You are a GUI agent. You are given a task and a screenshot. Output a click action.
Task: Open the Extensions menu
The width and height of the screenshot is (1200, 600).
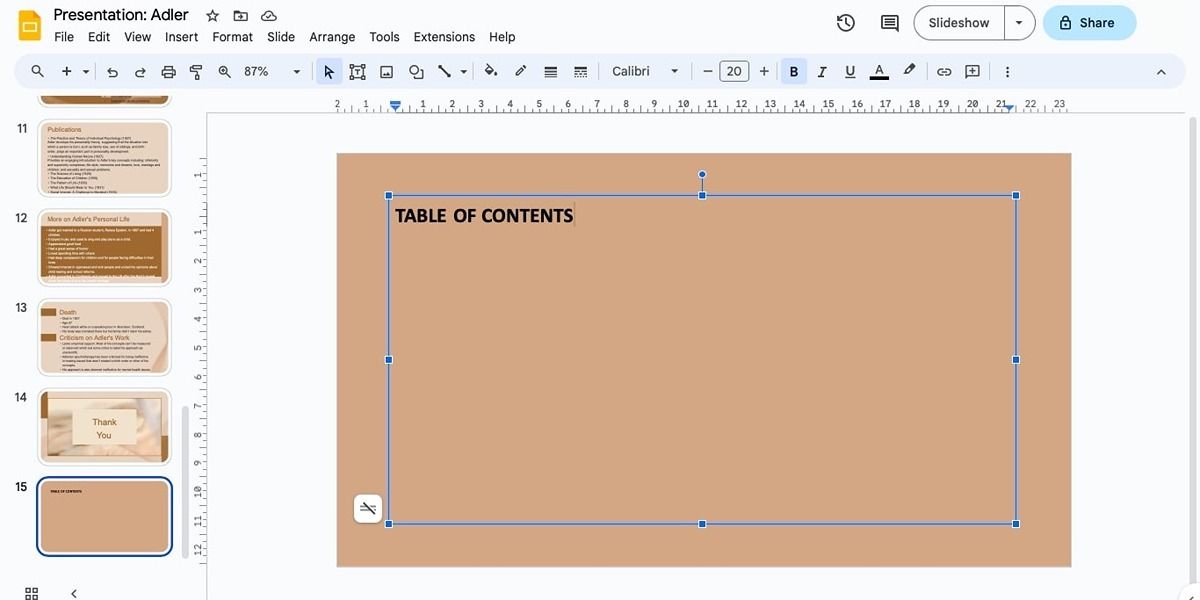pyautogui.click(x=443, y=36)
